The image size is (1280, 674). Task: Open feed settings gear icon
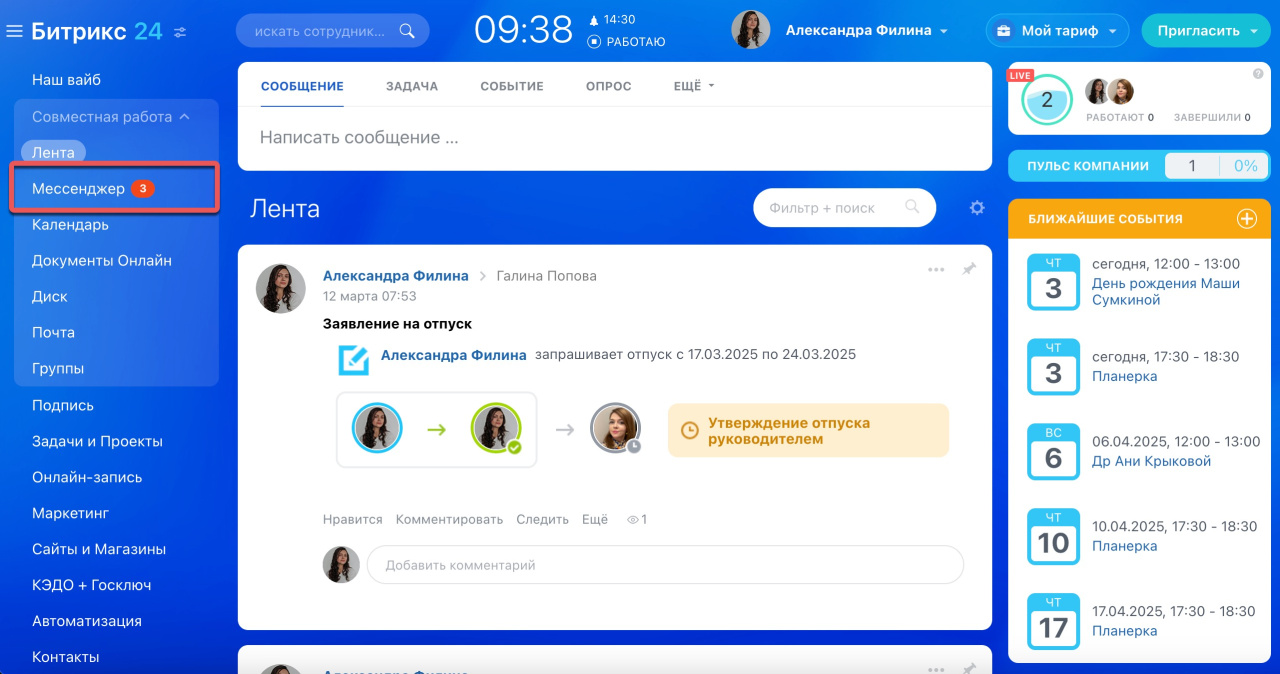coord(977,208)
